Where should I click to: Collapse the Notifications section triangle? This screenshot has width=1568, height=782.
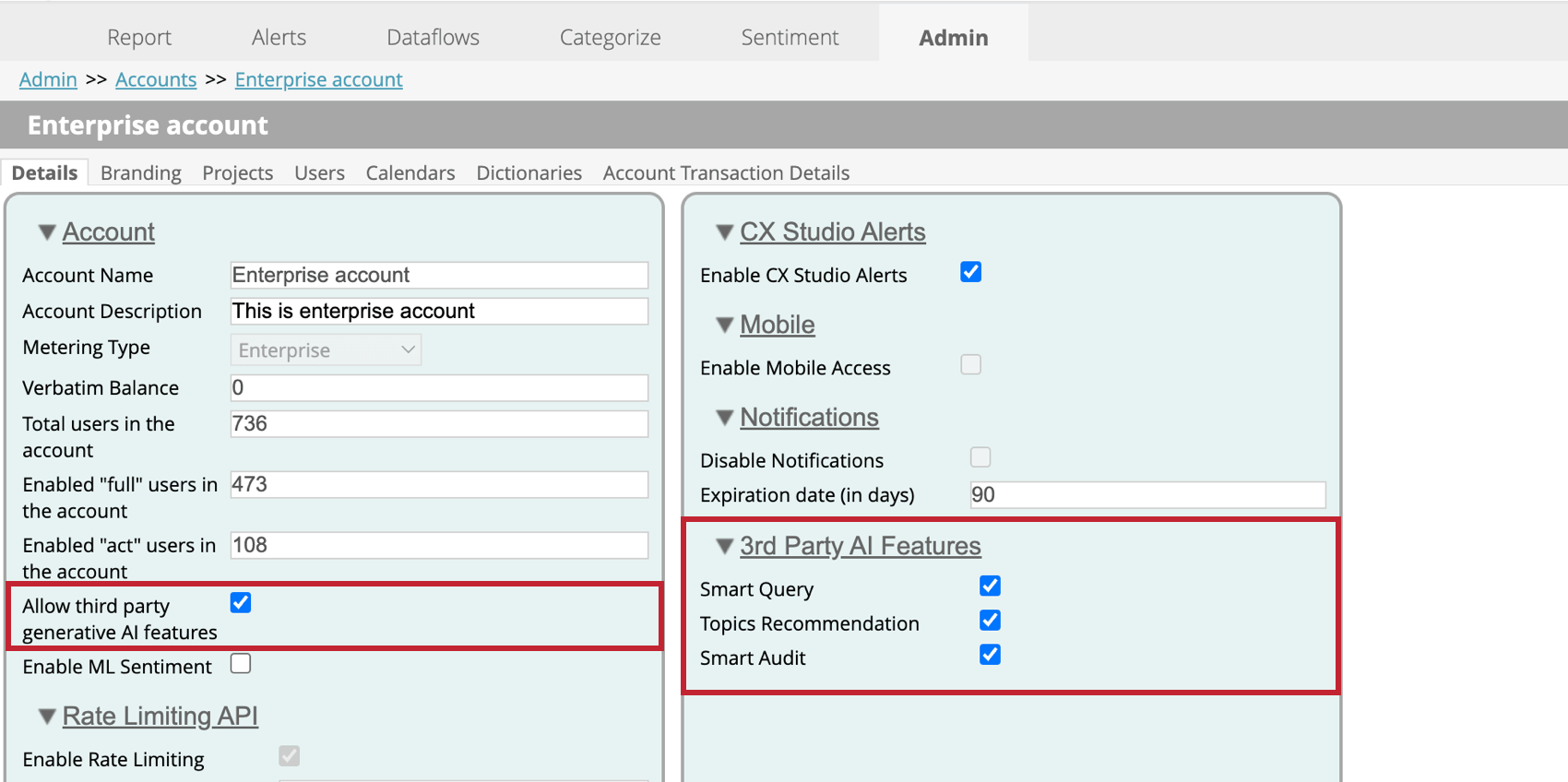(x=725, y=418)
